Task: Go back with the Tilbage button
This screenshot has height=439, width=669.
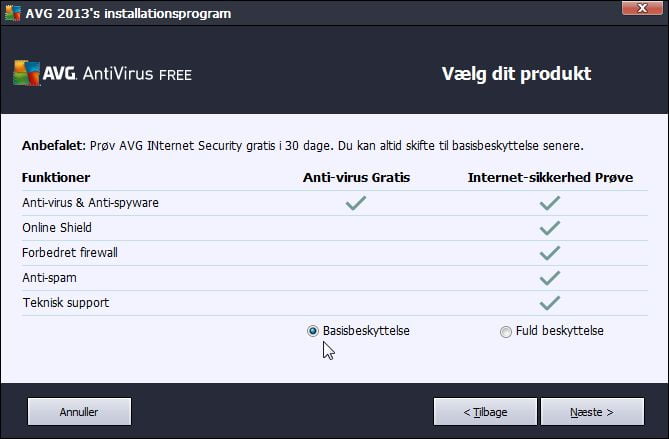Action: click(x=485, y=412)
